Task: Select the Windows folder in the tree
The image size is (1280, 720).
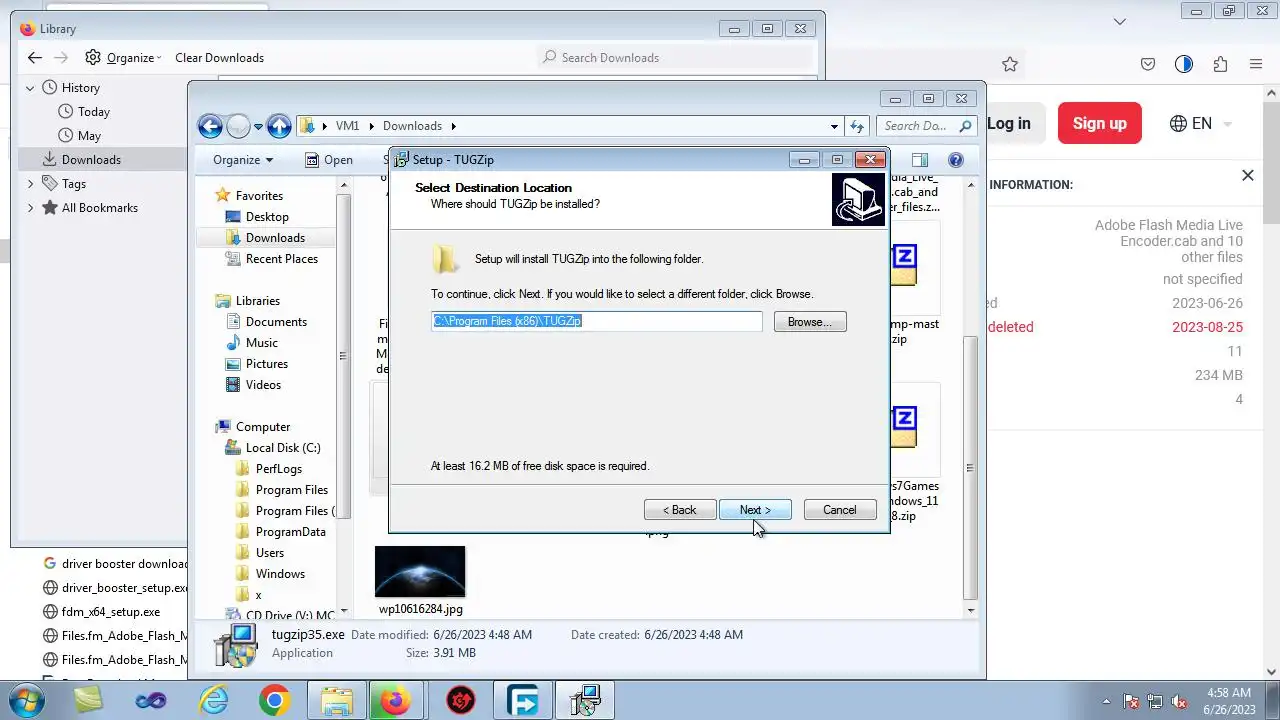Action: point(280,574)
